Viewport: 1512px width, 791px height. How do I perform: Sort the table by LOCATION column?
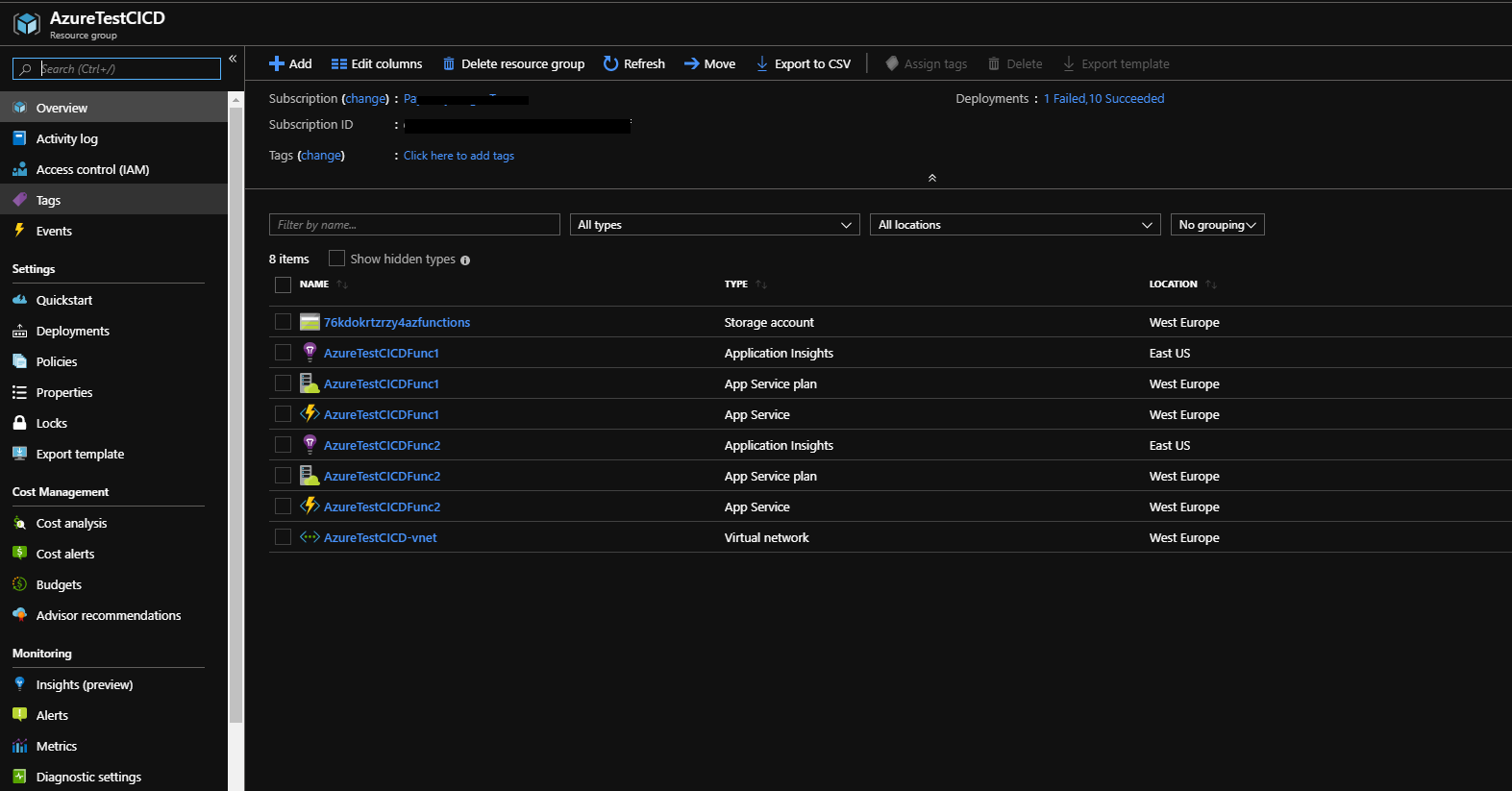point(1183,284)
